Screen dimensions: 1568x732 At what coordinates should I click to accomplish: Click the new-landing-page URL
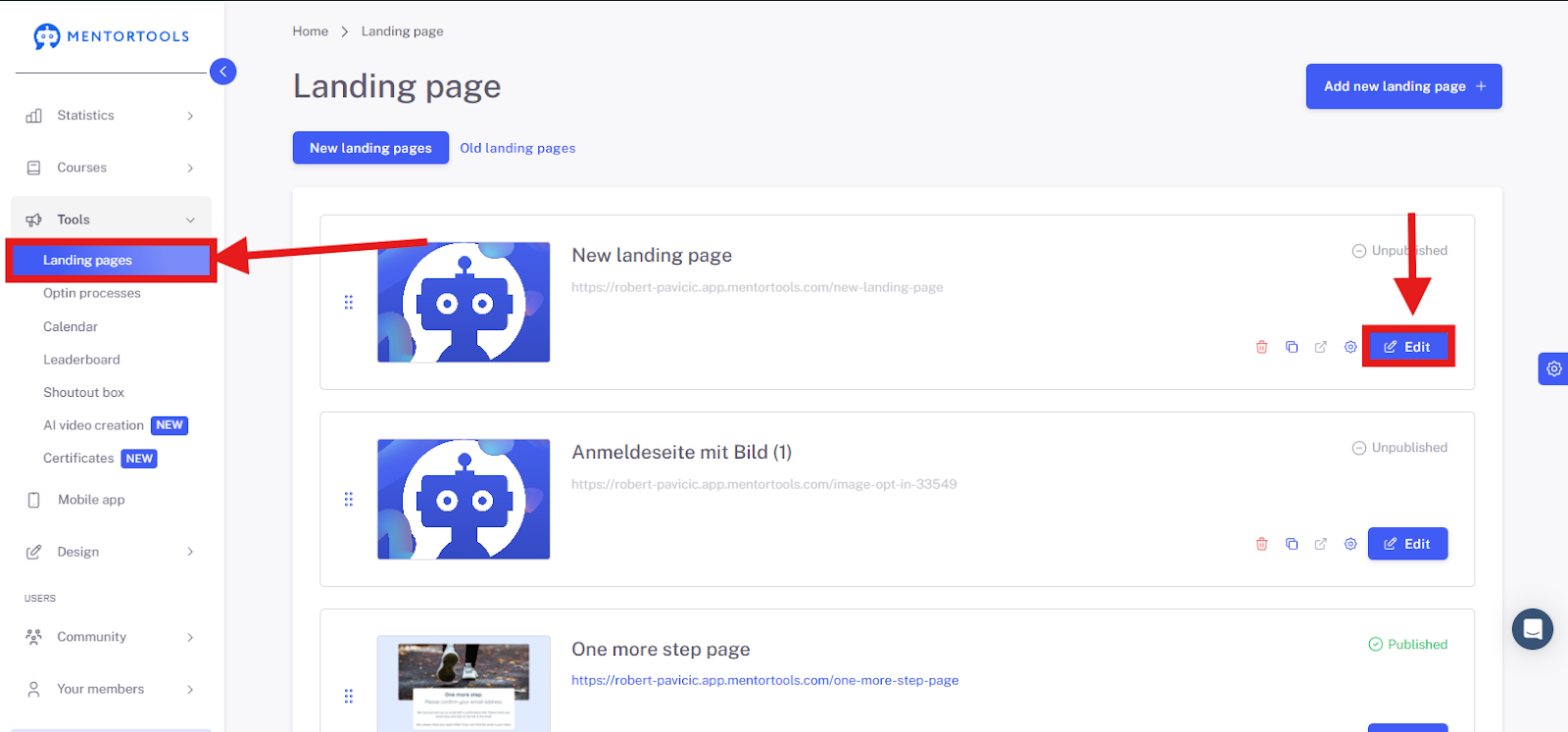(758, 287)
